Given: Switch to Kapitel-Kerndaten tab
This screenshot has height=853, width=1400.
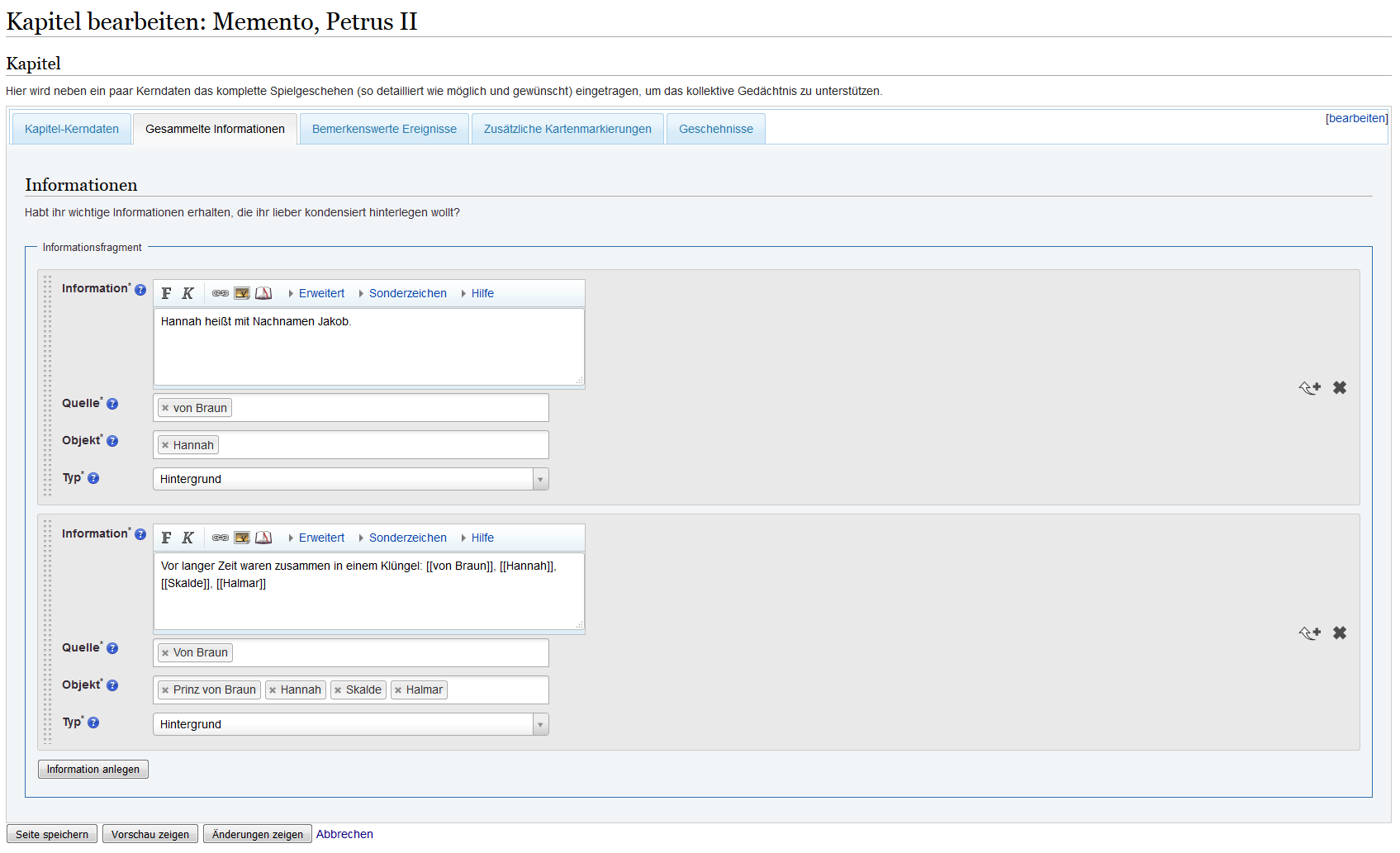Looking at the screenshot, I should click(x=72, y=129).
